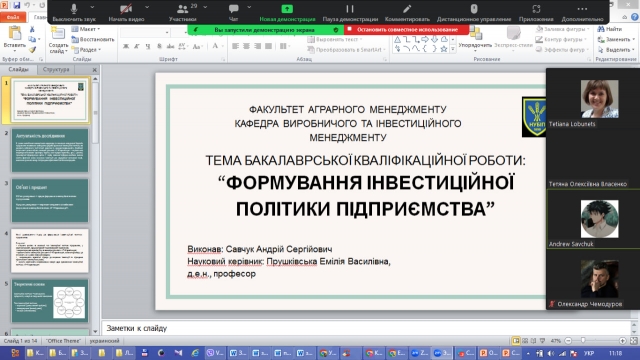Screen dimensions: 640x360
Task: Open Контур фигуры shape outline
Action: tap(561, 39)
